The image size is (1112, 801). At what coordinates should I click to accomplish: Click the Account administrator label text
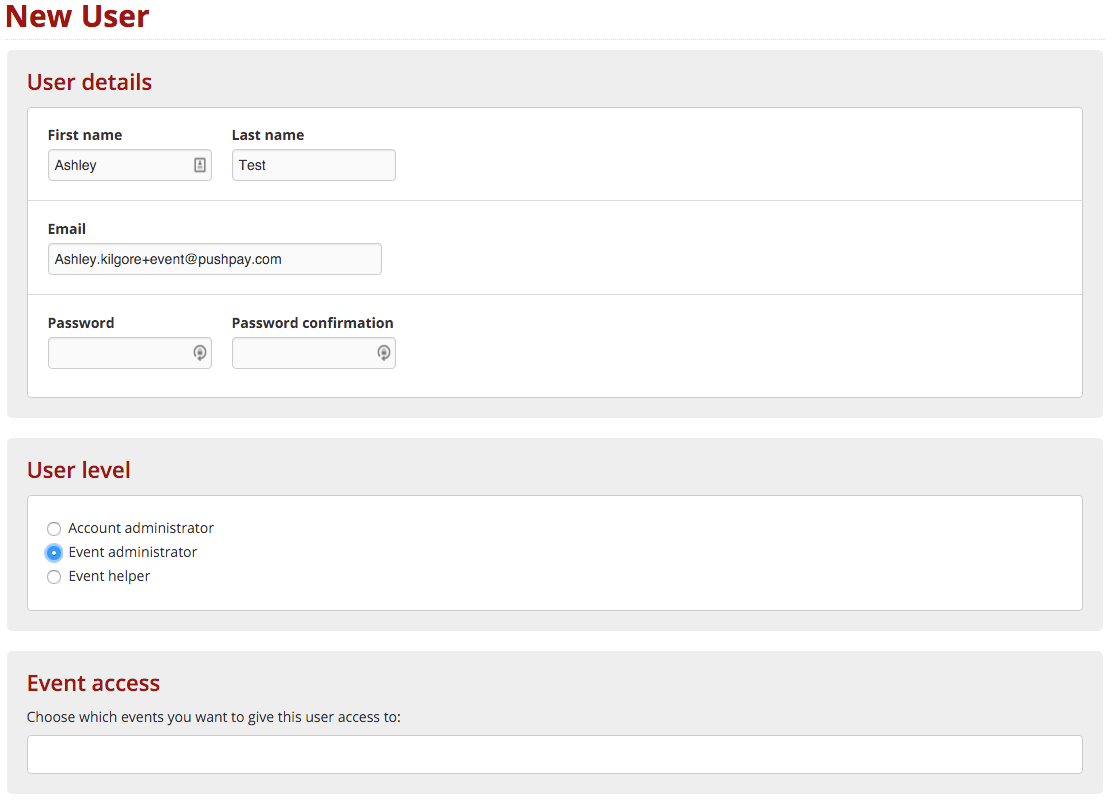pyautogui.click(x=141, y=528)
